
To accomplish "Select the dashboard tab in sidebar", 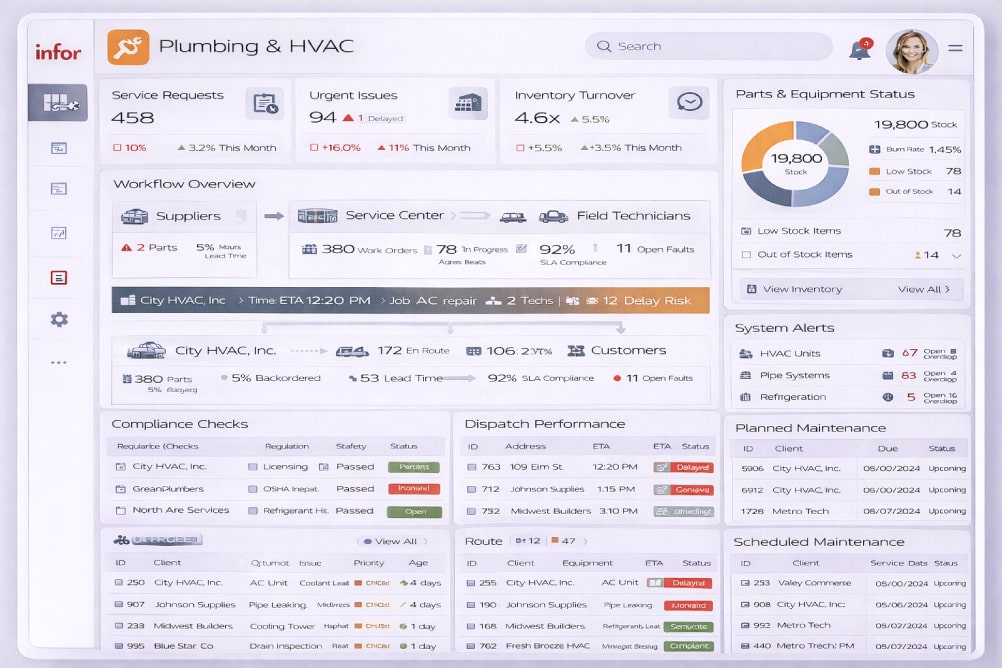I will [58, 102].
